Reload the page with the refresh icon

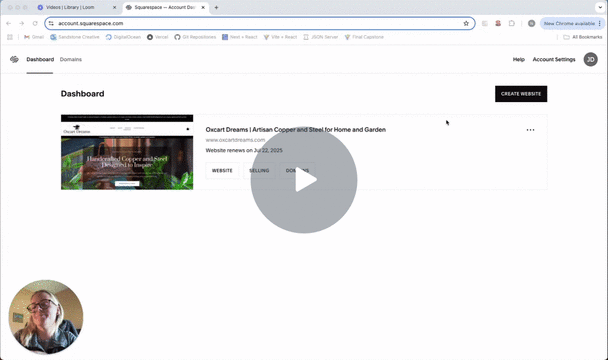pos(35,23)
